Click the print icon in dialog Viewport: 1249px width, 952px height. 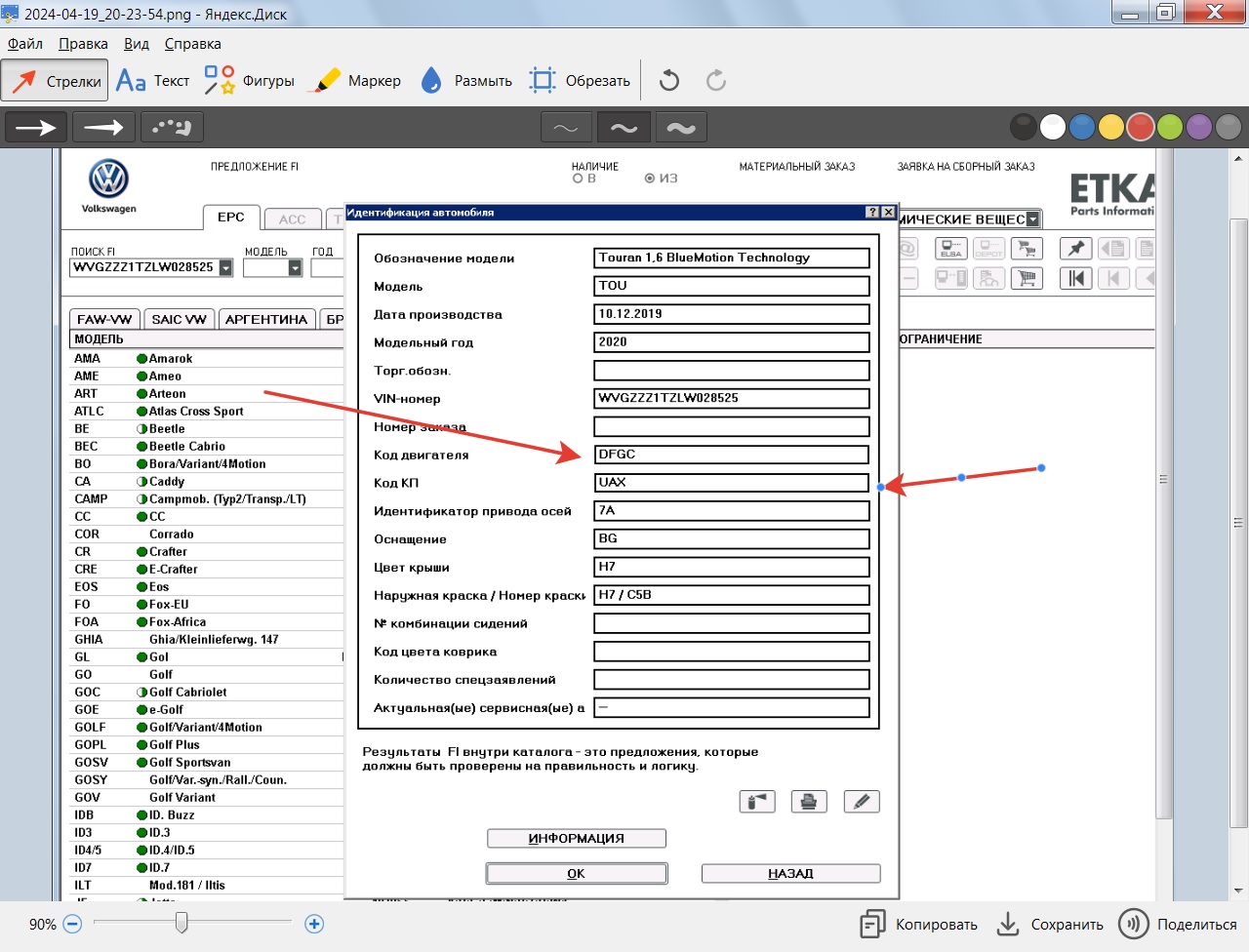point(809,802)
